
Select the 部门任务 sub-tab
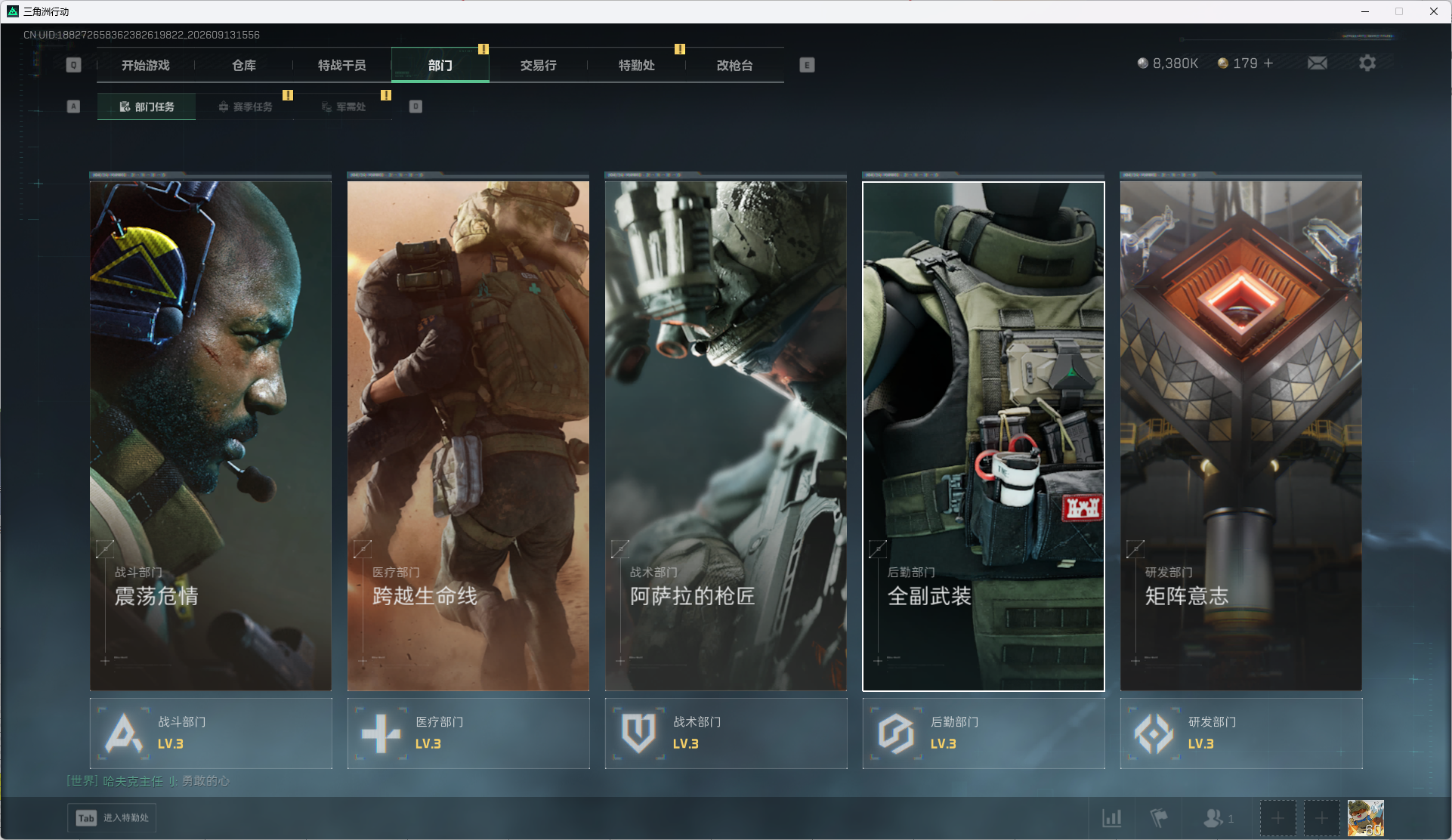(x=147, y=107)
